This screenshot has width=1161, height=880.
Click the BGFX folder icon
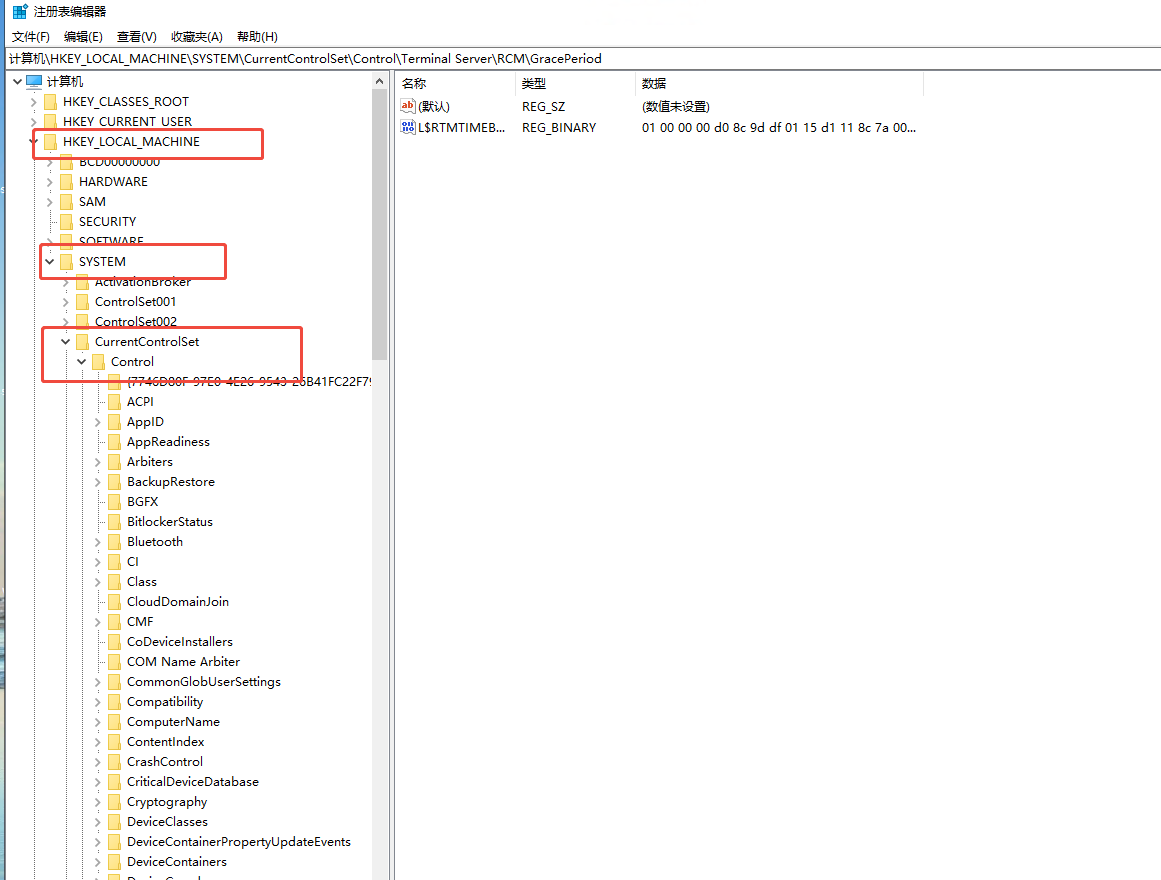114,501
